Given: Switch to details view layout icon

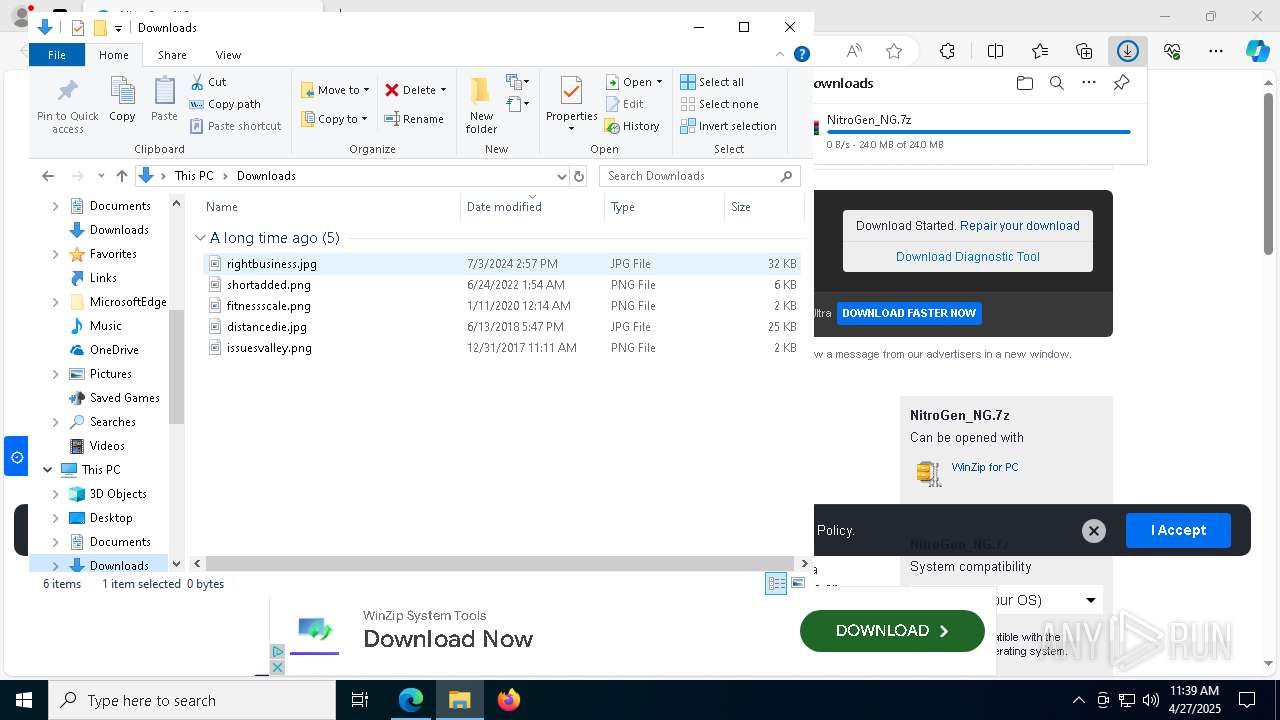Looking at the screenshot, I should [x=776, y=584].
